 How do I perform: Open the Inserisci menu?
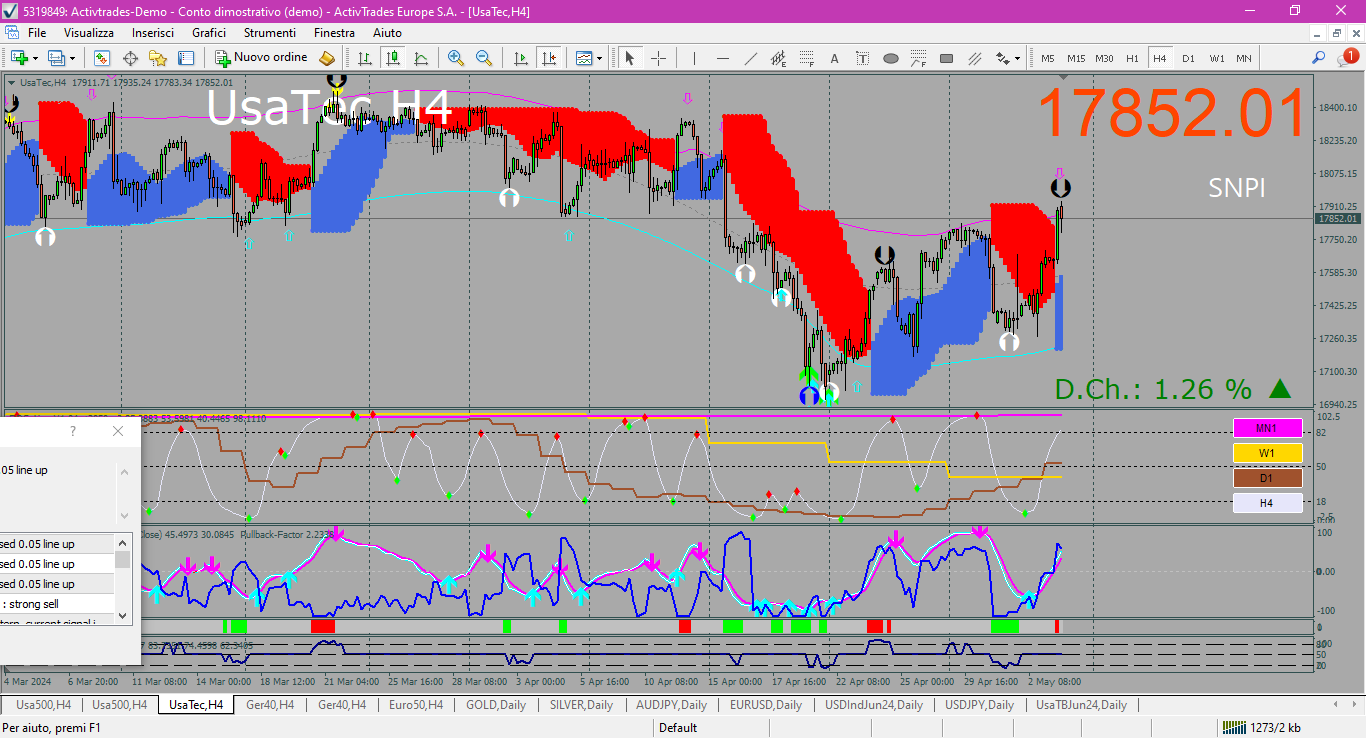[x=153, y=33]
